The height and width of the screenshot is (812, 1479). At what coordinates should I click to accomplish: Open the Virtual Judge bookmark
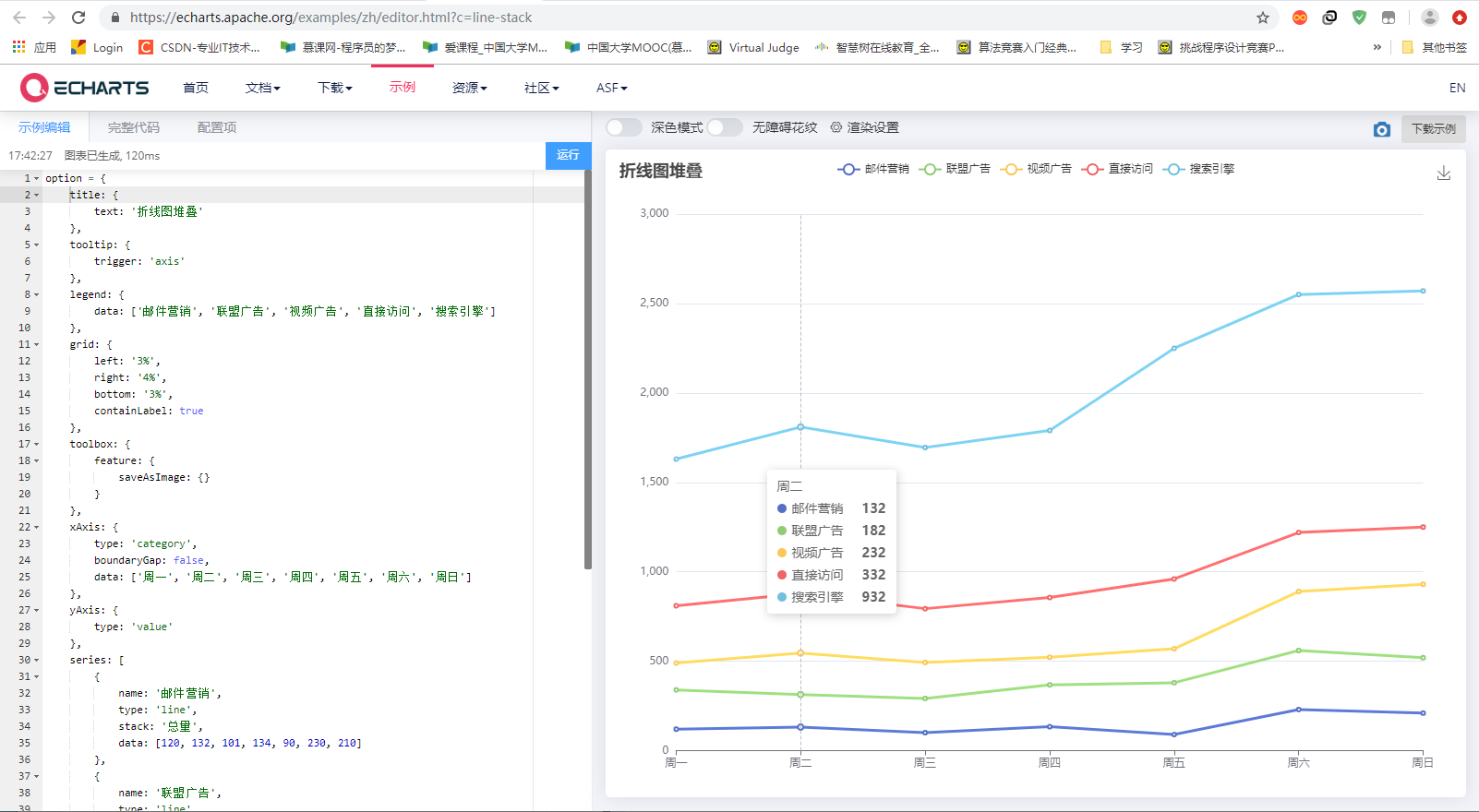click(753, 47)
